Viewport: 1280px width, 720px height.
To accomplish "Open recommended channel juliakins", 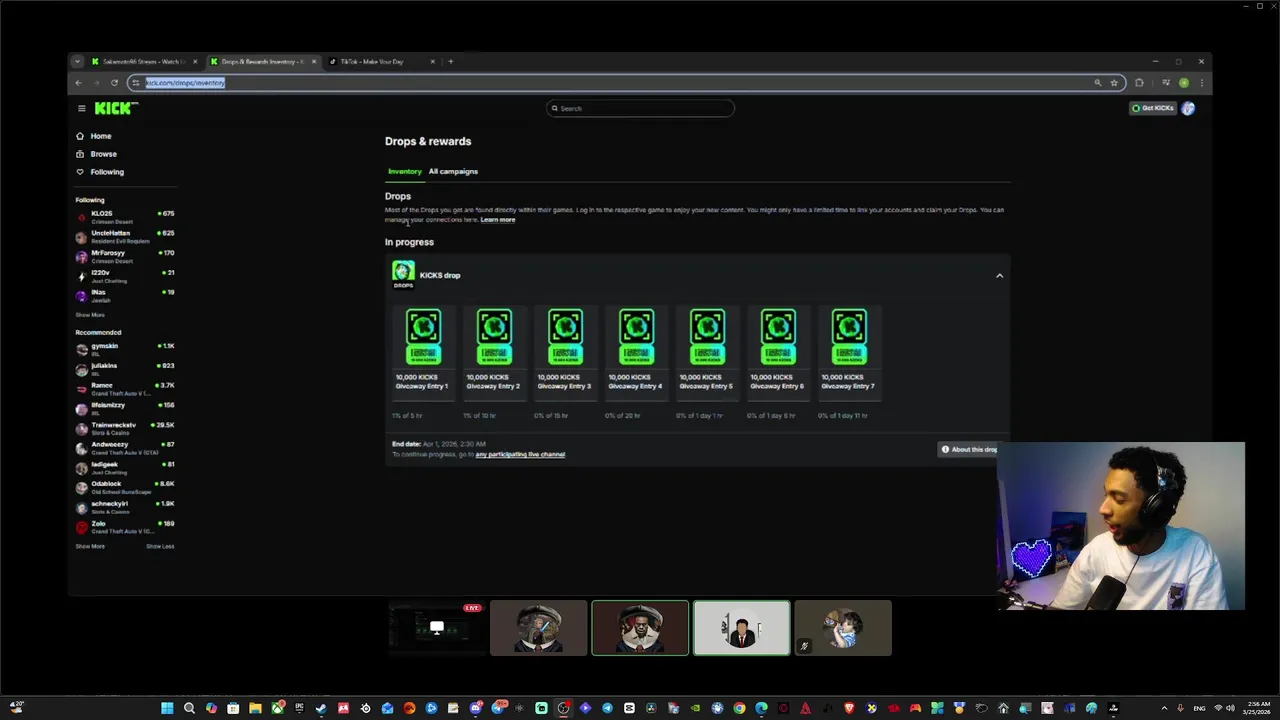I will (125, 369).
